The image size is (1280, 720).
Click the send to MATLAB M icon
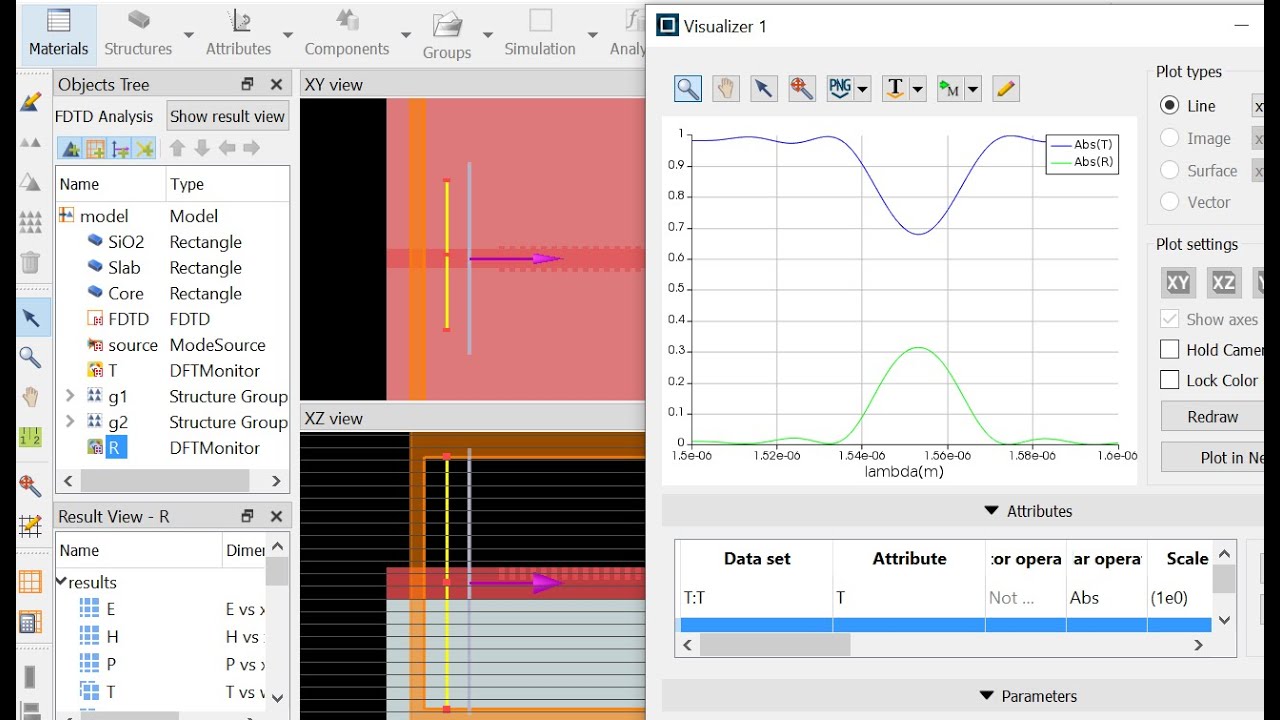pyautogui.click(x=949, y=89)
